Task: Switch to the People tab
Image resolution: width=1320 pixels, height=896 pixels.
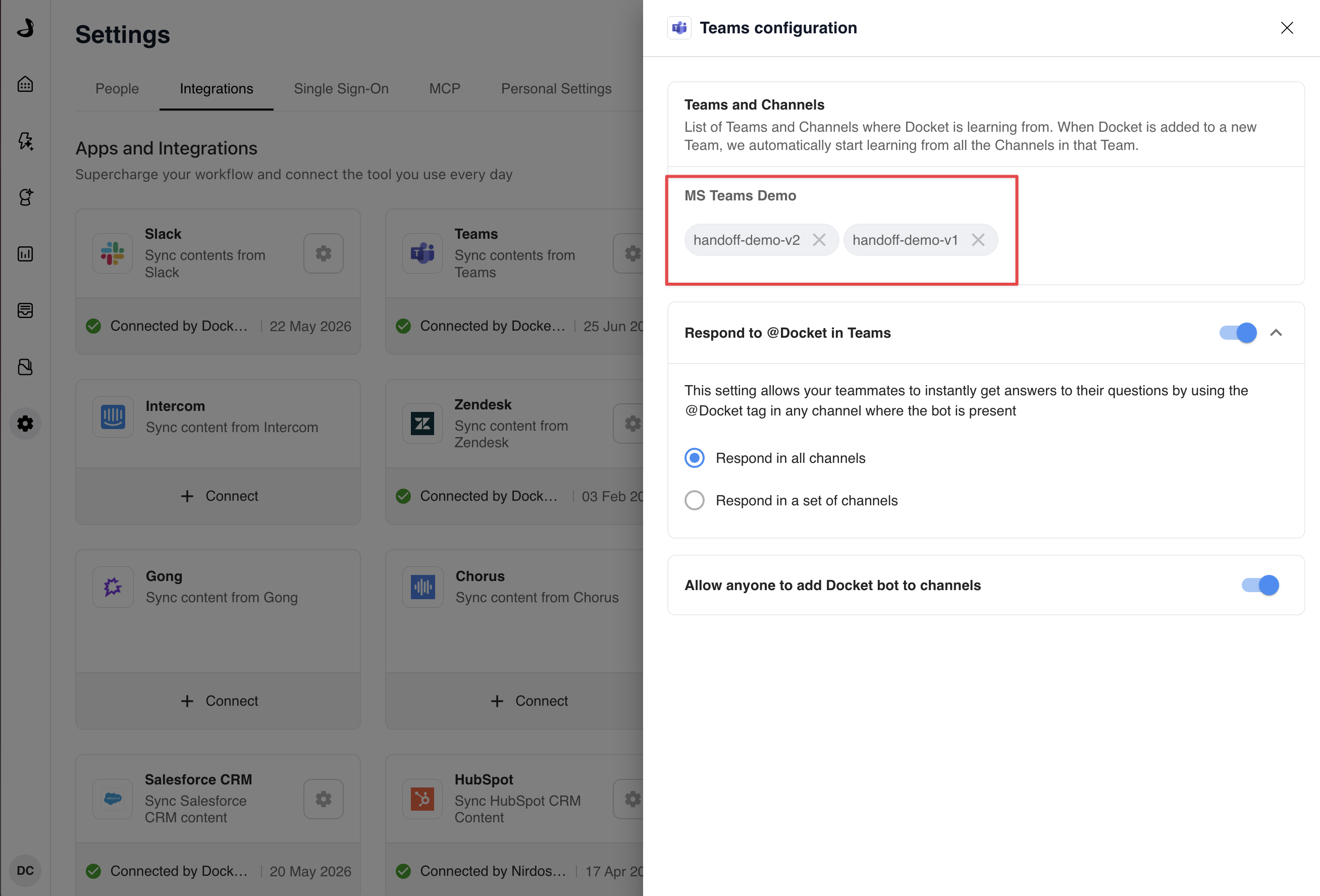Action: [x=117, y=89]
